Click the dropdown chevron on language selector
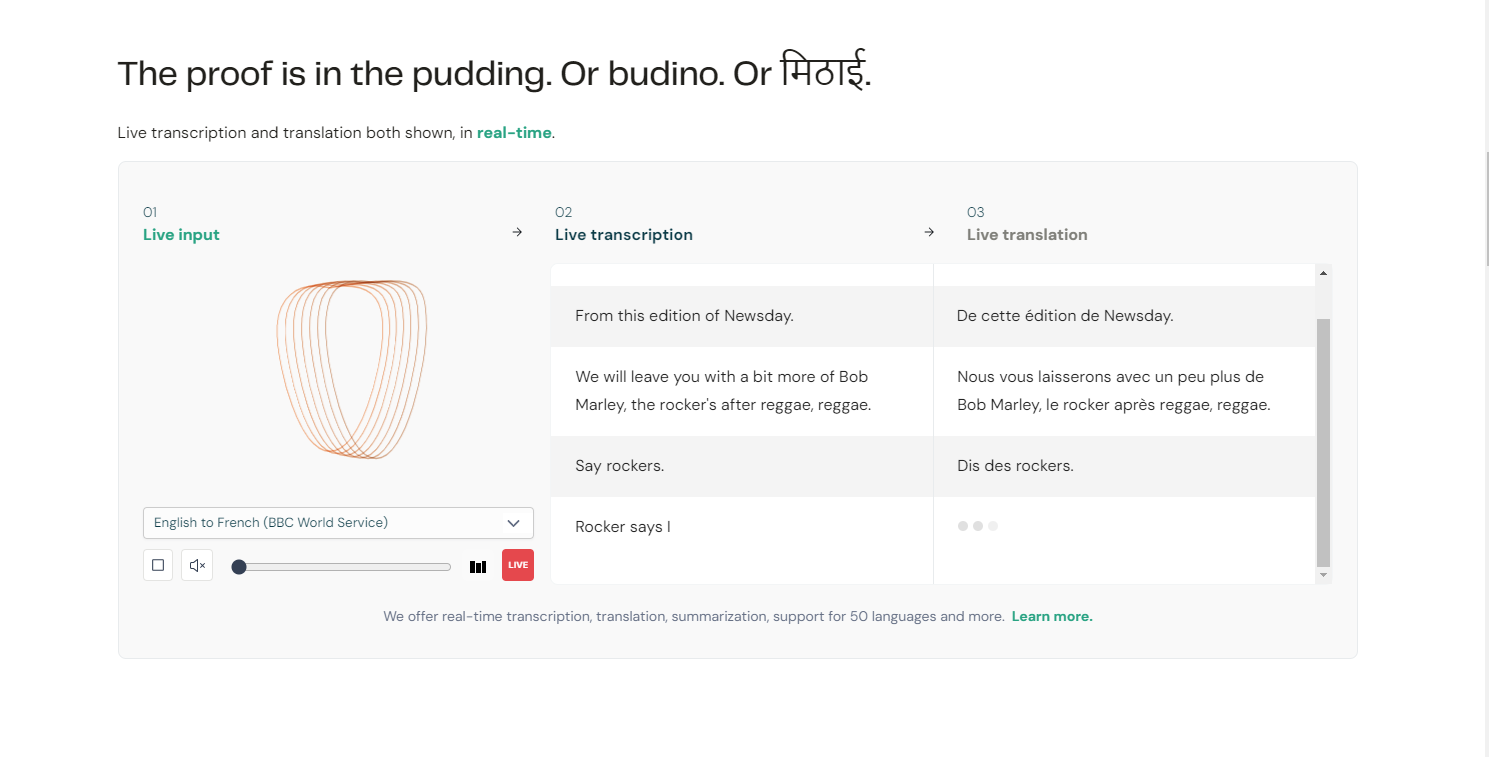The image size is (1489, 757). coord(513,523)
